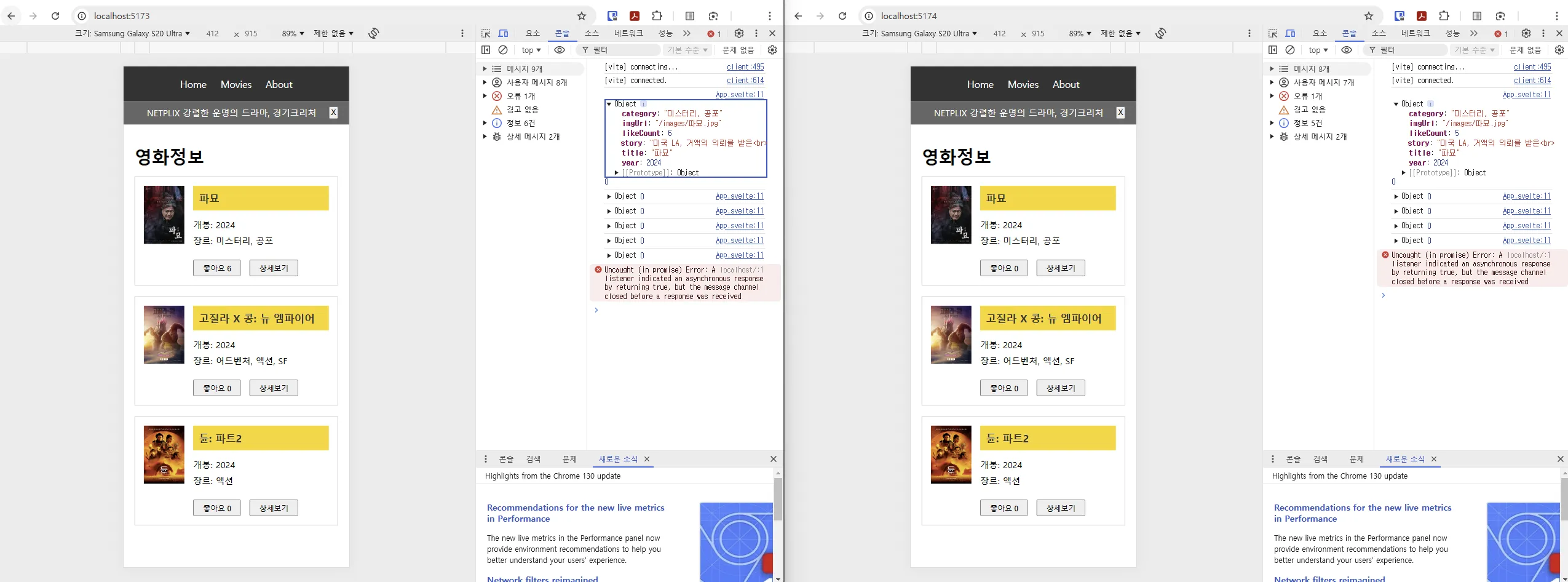Open 89% zoom dropdown in left window
Image resolution: width=1568 pixels, height=582 pixels.
pos(293,34)
